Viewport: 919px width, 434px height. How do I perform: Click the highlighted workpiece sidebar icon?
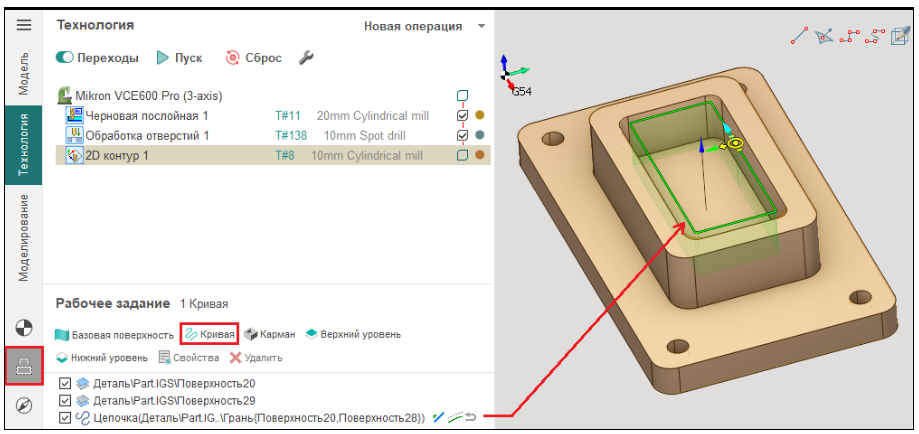pyautogui.click(x=24, y=366)
